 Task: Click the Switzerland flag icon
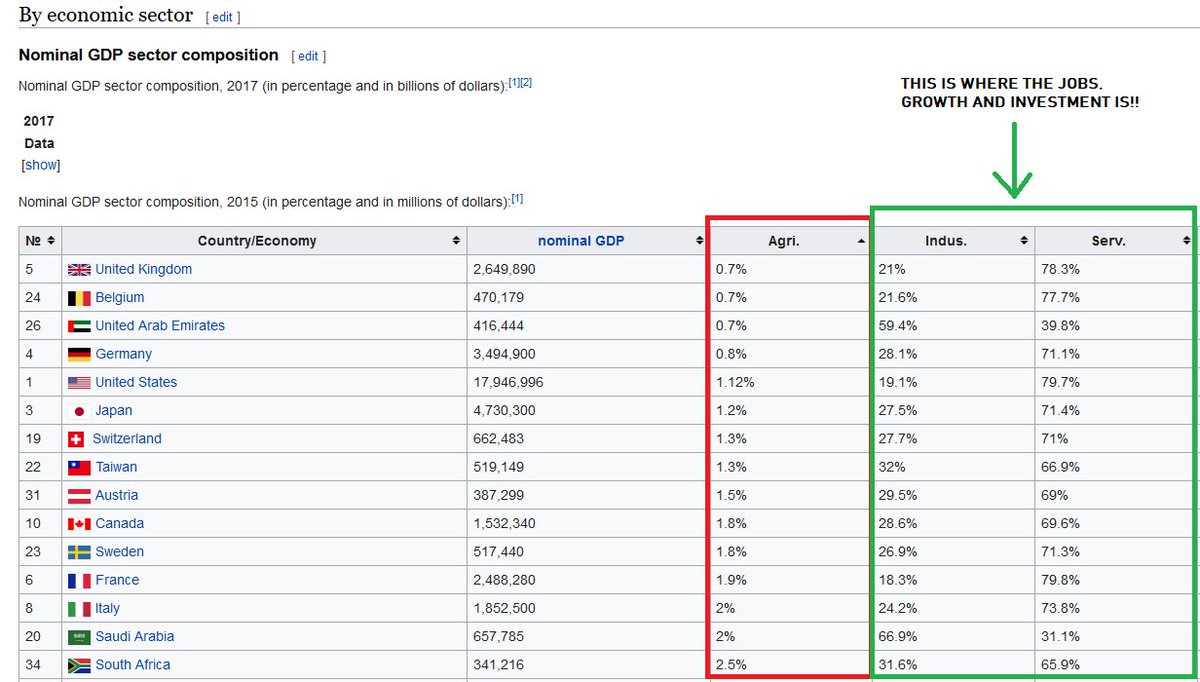(x=76, y=439)
